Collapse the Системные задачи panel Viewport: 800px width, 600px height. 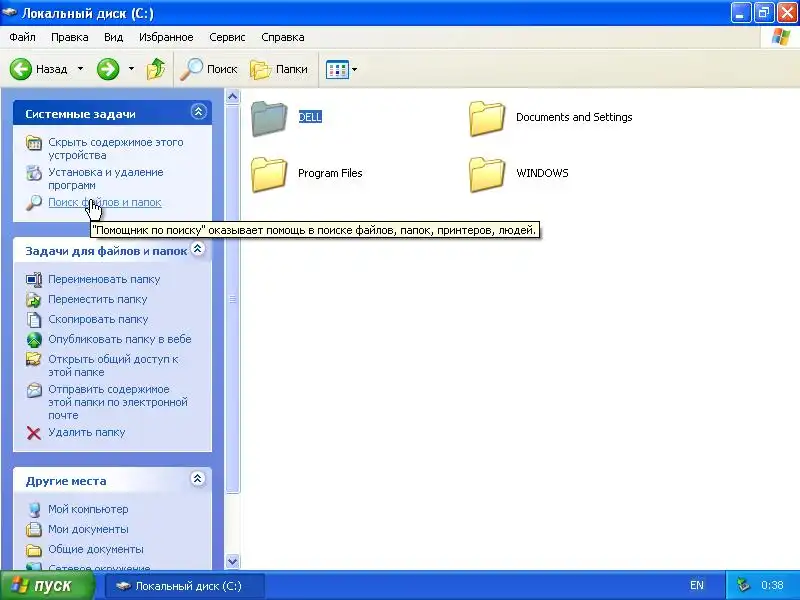click(x=198, y=111)
